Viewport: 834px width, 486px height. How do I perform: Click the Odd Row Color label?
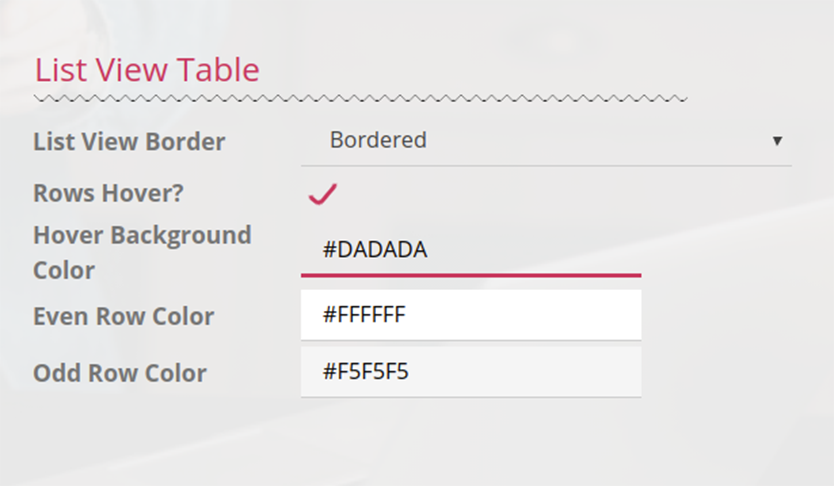click(x=120, y=373)
